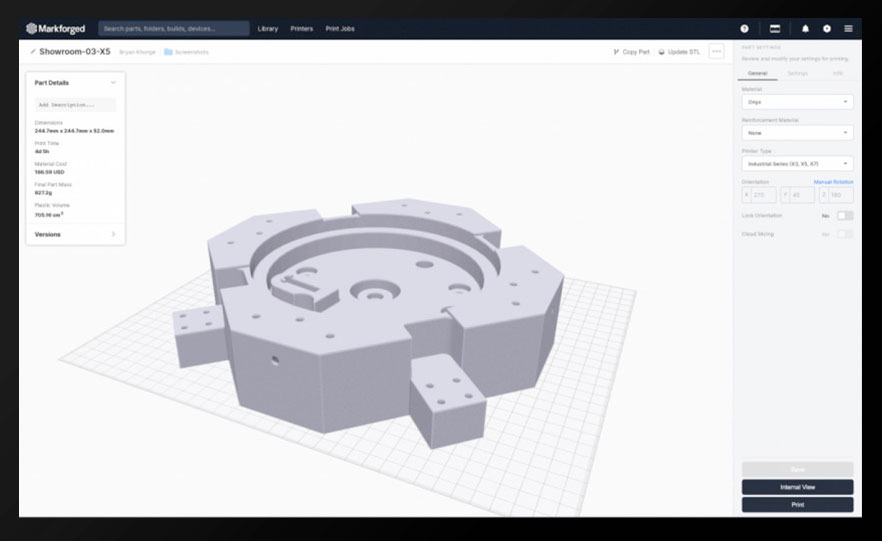Click the Markforged logo
The width and height of the screenshot is (882, 541).
[56, 29]
